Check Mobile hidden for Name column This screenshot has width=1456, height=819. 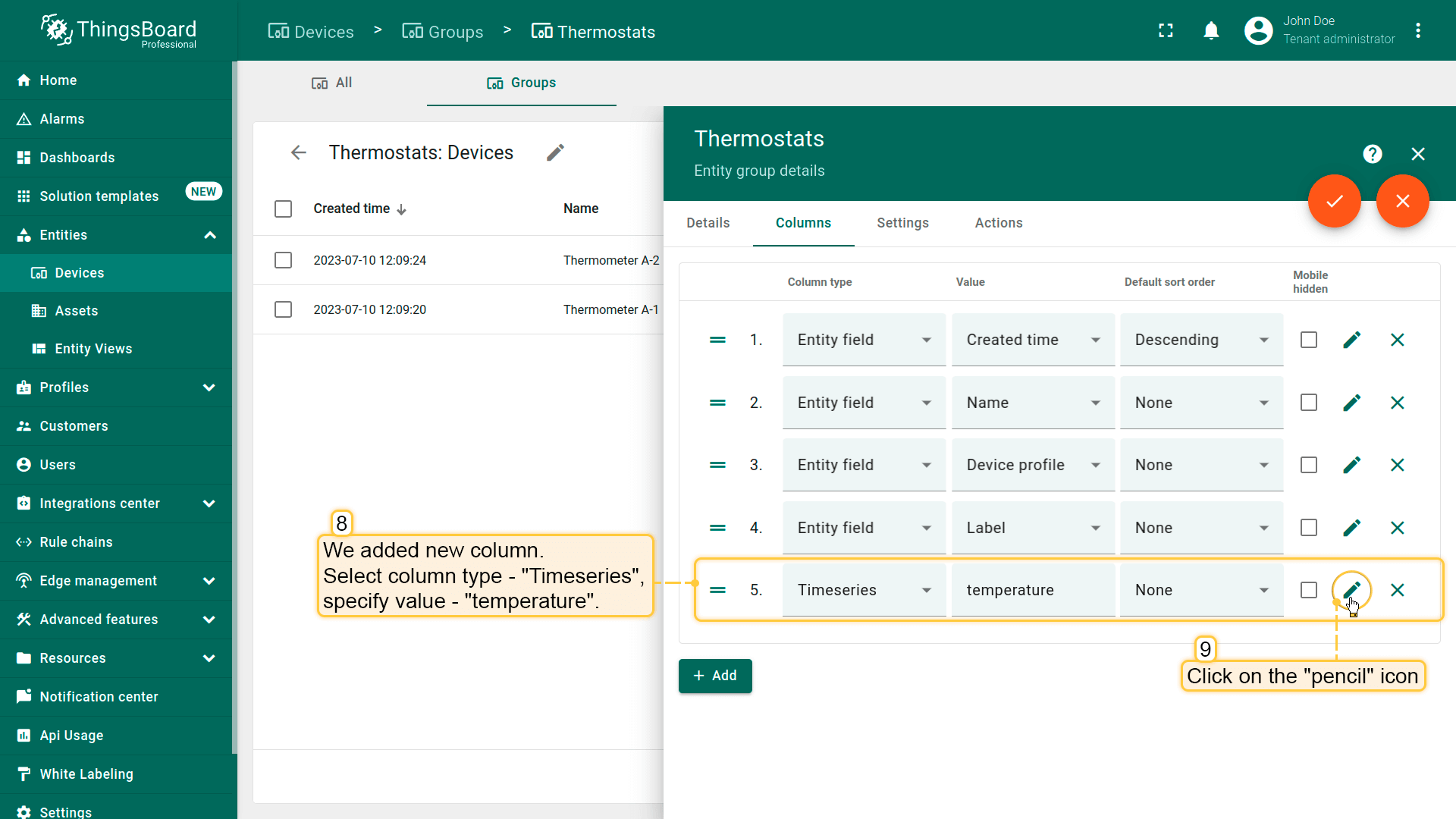pyautogui.click(x=1308, y=403)
